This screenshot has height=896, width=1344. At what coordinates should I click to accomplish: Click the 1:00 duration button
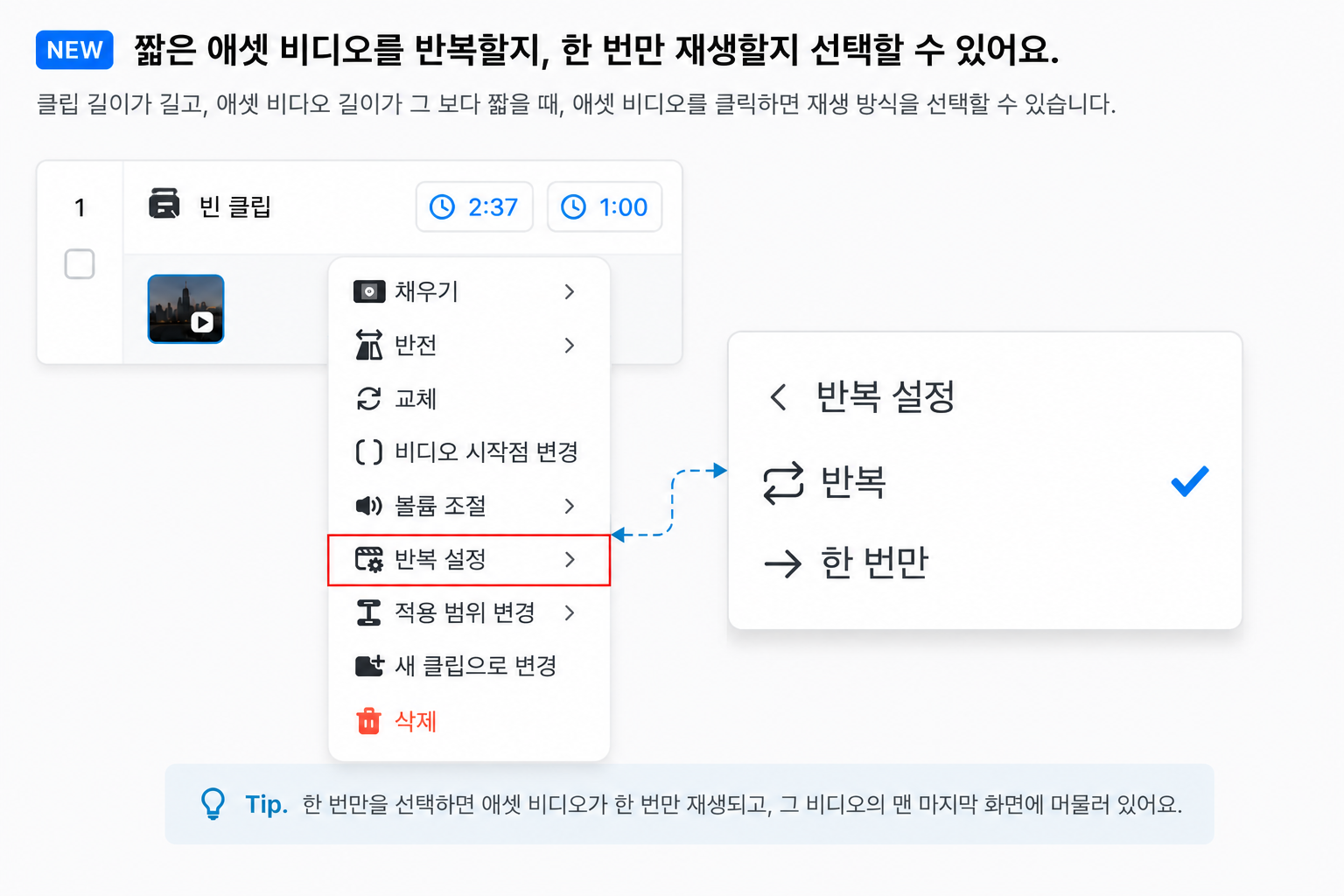pos(605,207)
